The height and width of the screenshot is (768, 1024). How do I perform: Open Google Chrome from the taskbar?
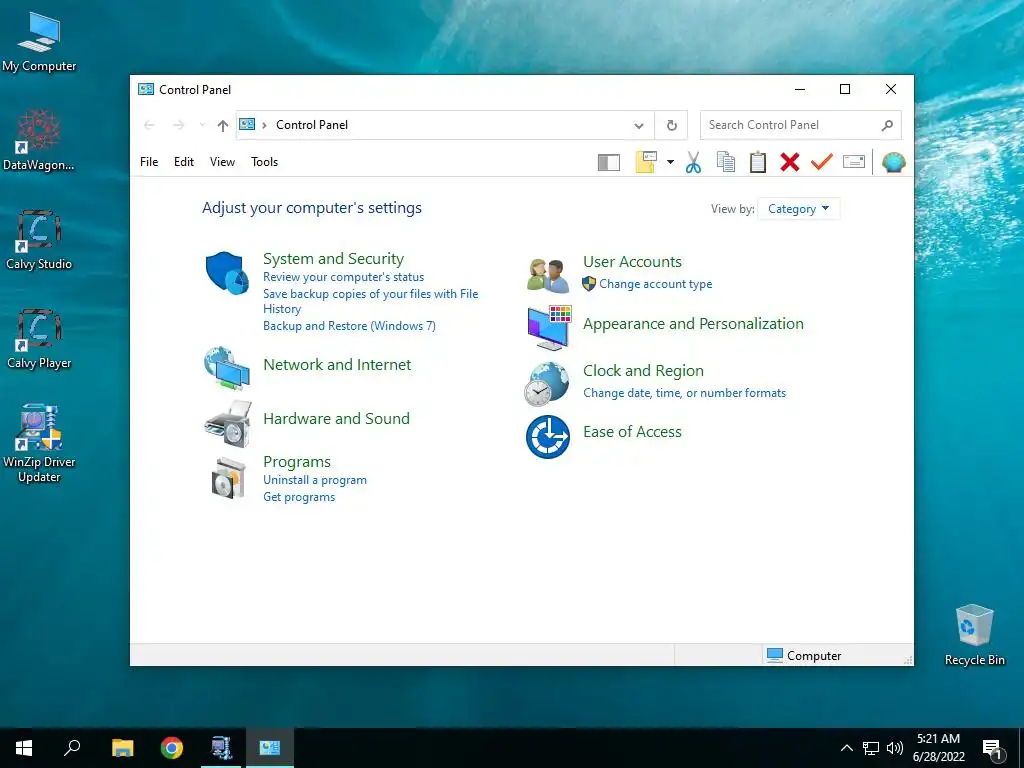coord(172,748)
